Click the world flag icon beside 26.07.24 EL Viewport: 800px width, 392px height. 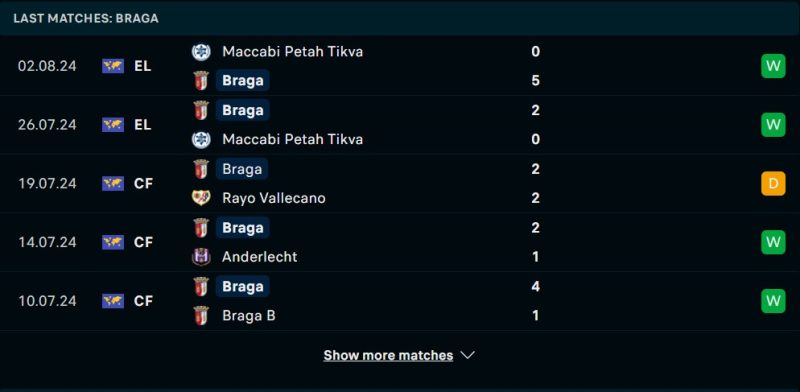113,125
